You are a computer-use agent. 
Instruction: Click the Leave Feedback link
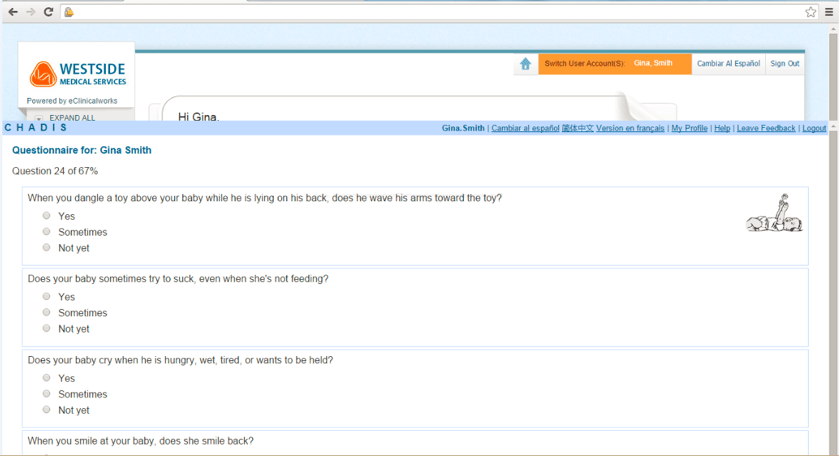click(766, 128)
